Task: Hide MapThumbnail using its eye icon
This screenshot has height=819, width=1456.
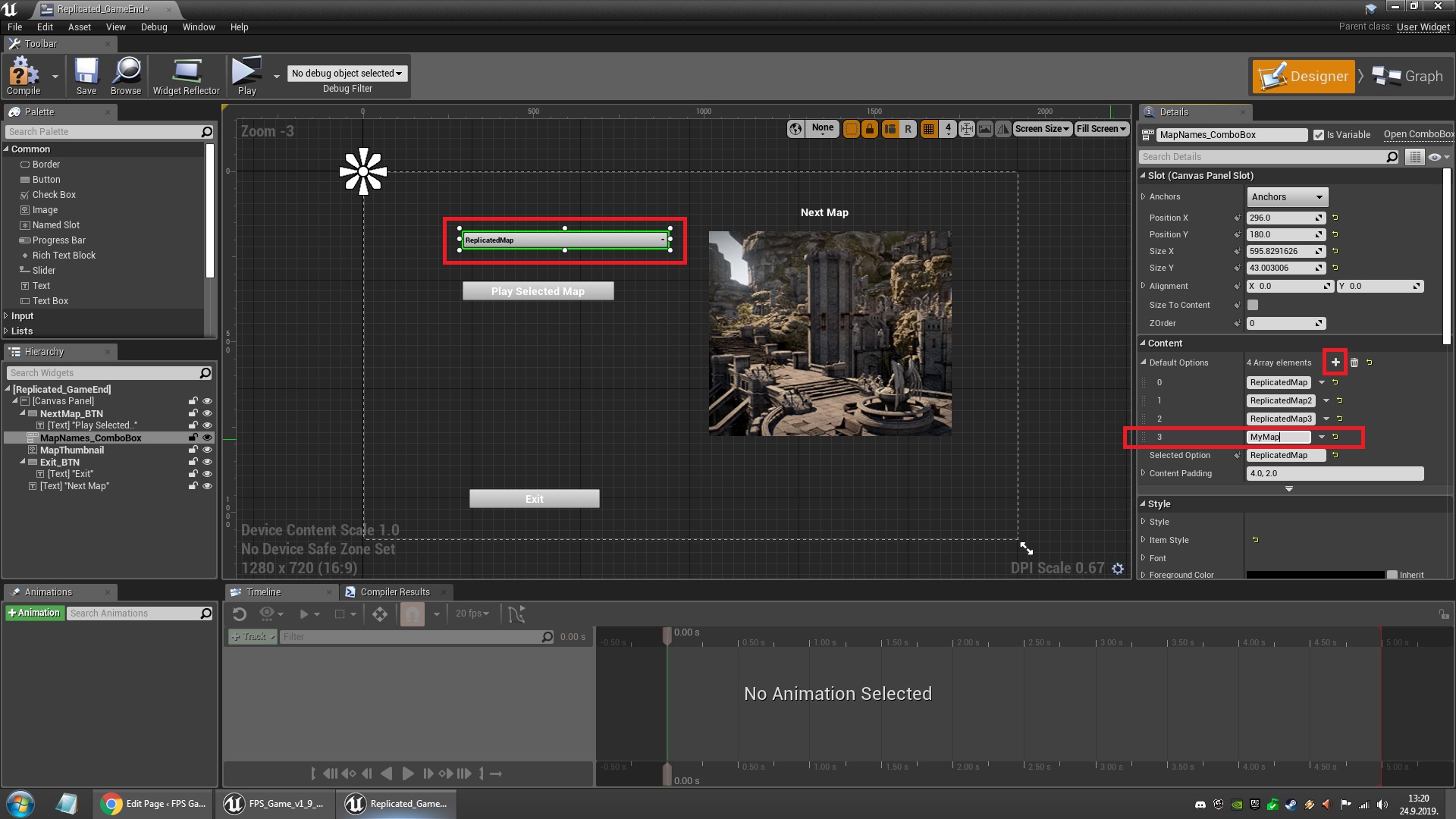Action: click(x=207, y=450)
